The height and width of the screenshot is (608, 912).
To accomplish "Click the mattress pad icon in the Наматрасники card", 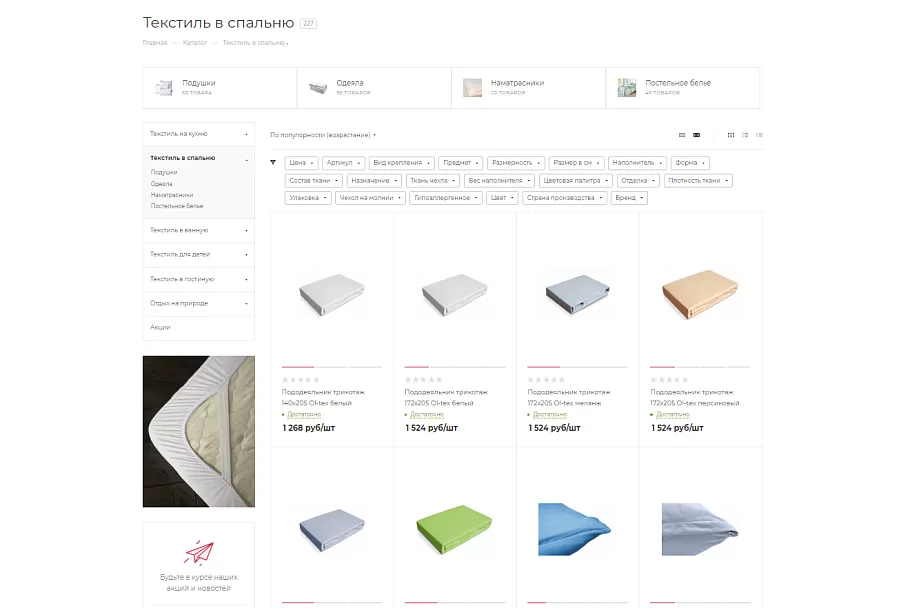I will click(472, 88).
